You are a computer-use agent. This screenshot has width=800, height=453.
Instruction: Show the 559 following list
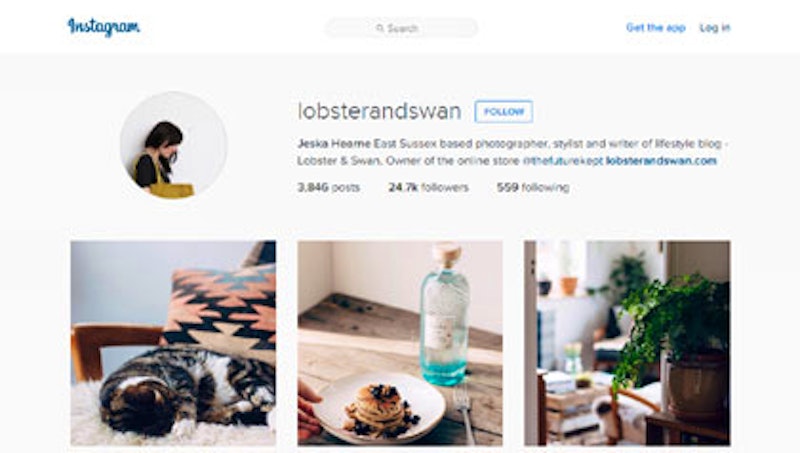pyautogui.click(x=533, y=187)
